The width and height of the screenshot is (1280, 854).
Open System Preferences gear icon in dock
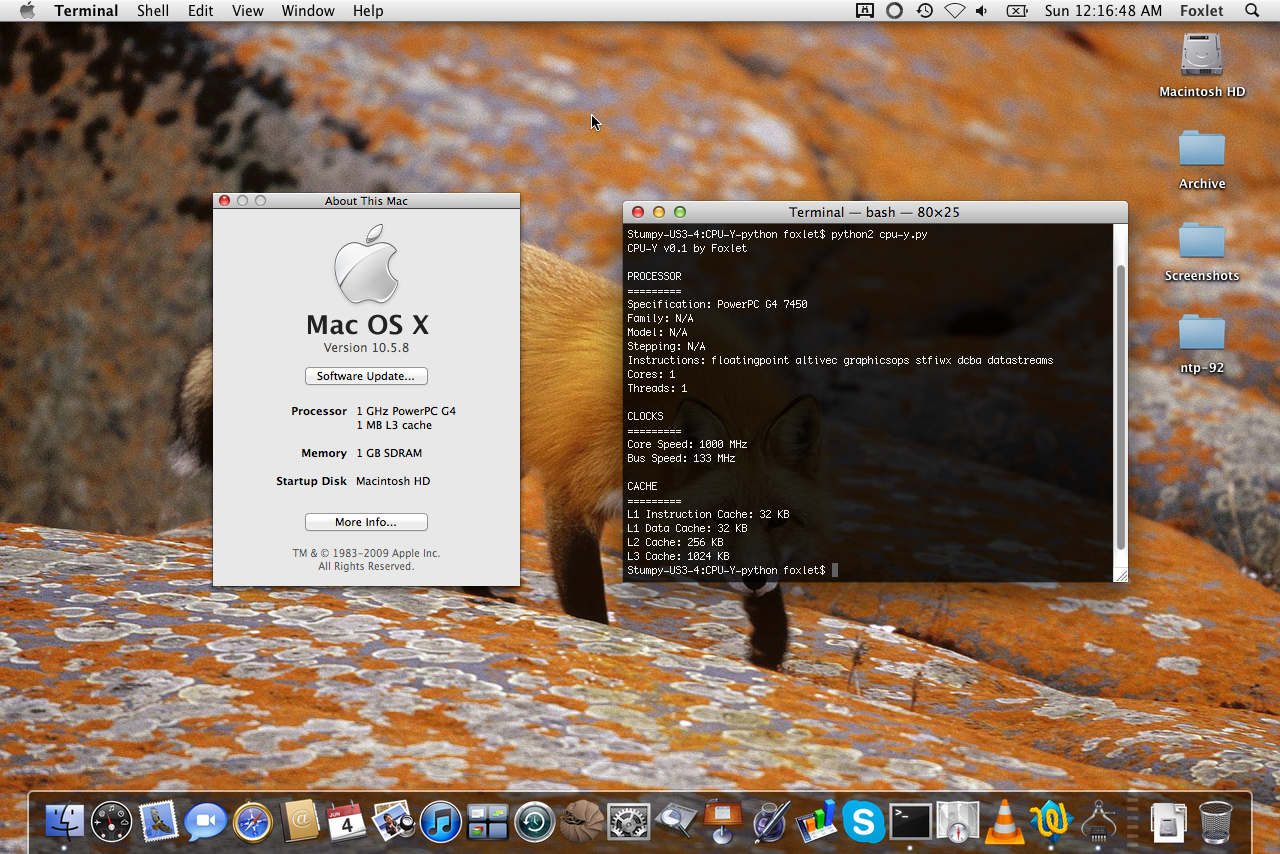click(x=628, y=822)
